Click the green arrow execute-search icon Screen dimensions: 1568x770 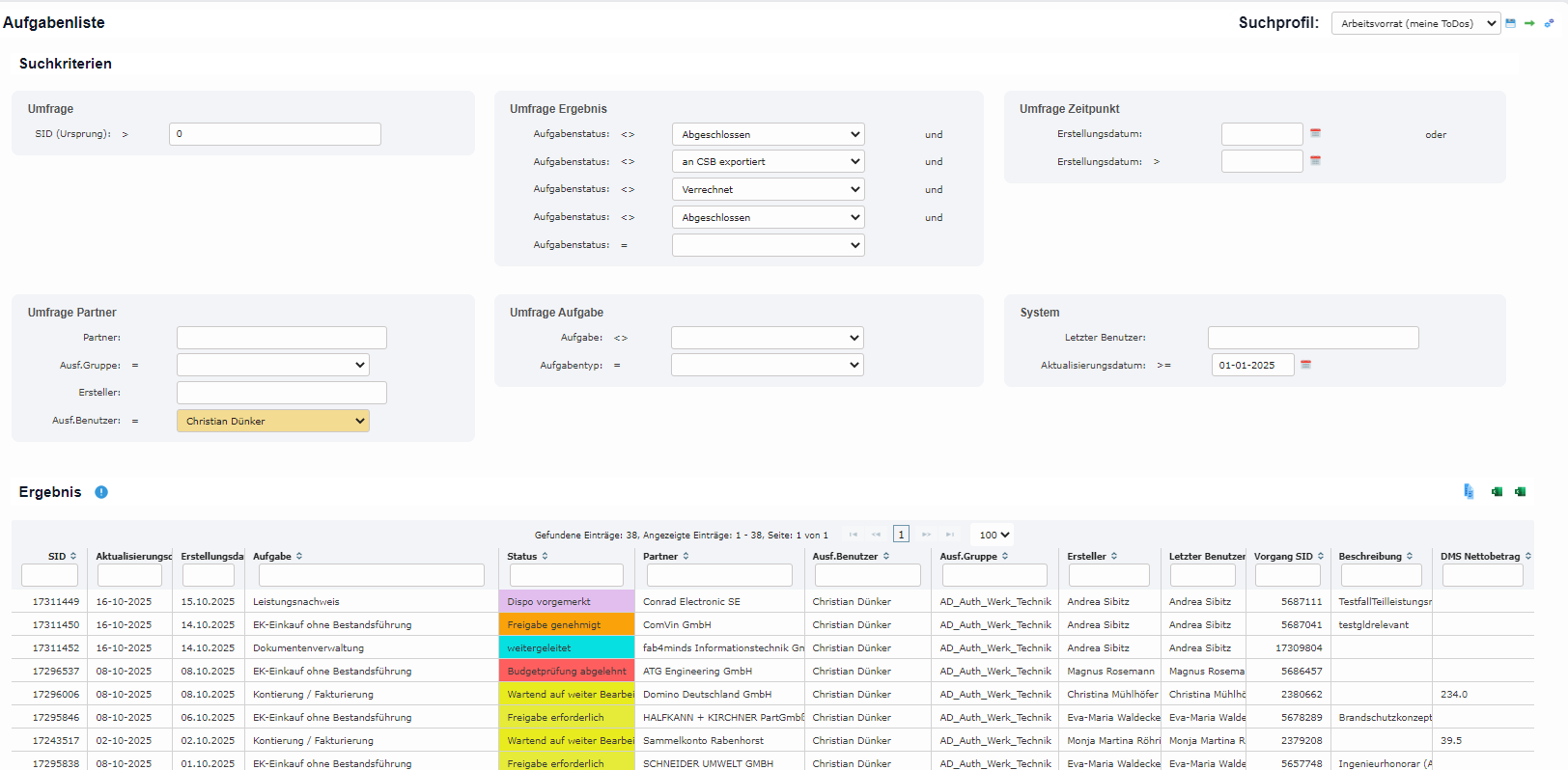coord(1529,23)
